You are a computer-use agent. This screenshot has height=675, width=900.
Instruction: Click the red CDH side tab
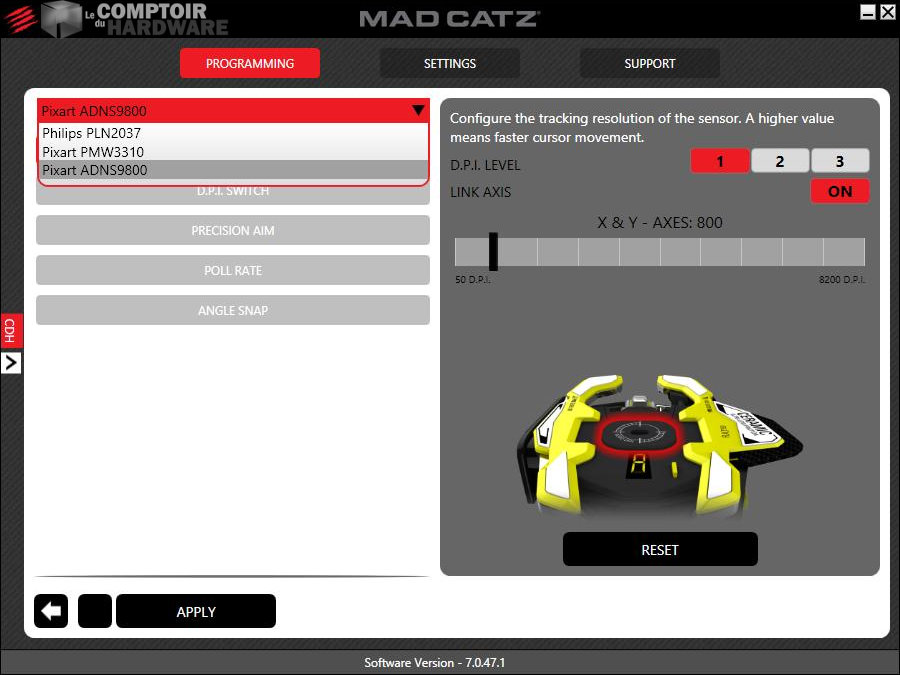[11, 330]
